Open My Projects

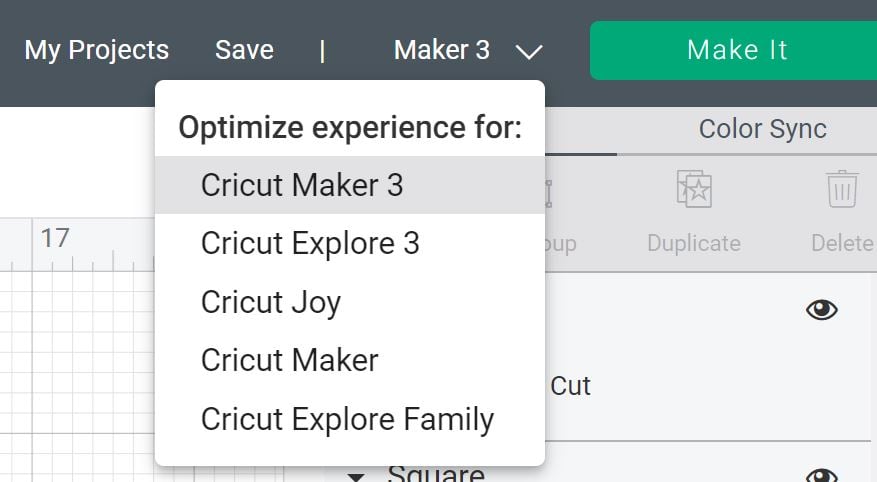click(97, 50)
